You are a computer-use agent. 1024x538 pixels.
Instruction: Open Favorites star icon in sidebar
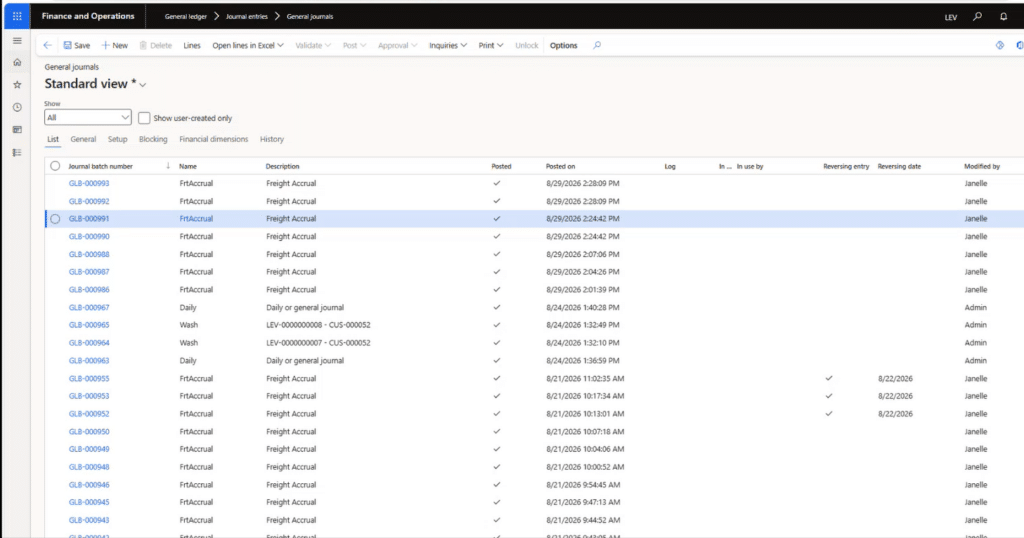[x=17, y=85]
